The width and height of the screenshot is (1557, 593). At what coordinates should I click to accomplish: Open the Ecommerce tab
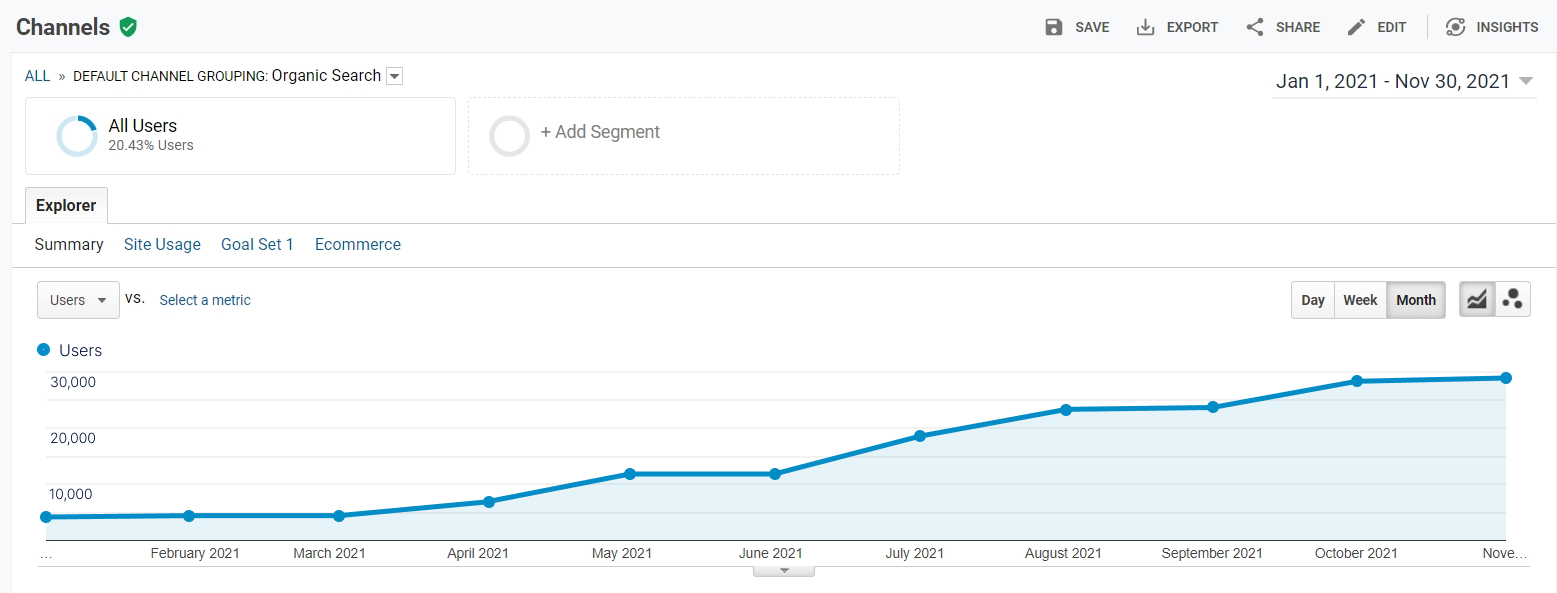tap(358, 244)
